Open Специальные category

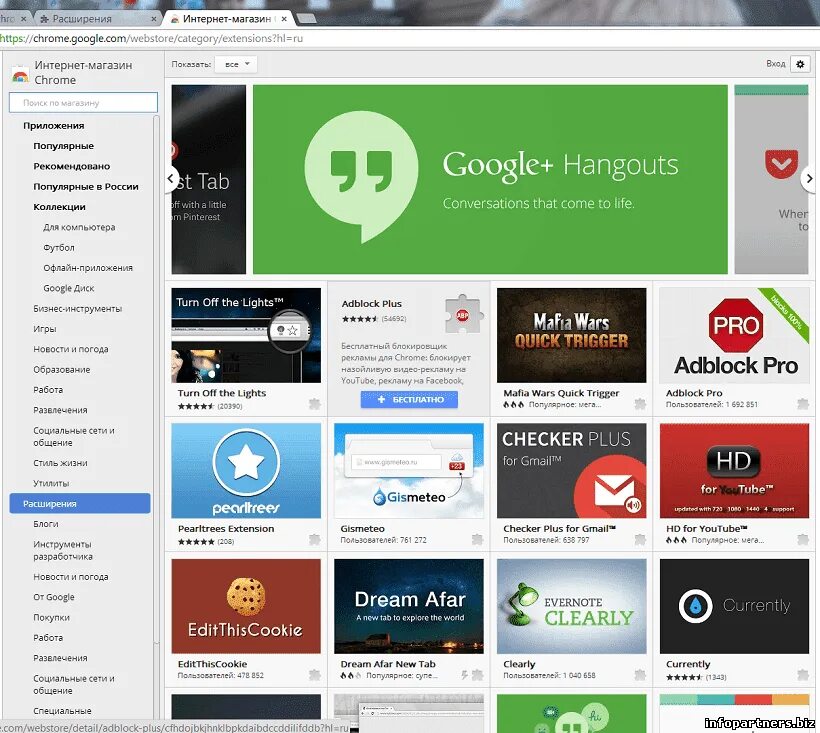click(x=62, y=711)
